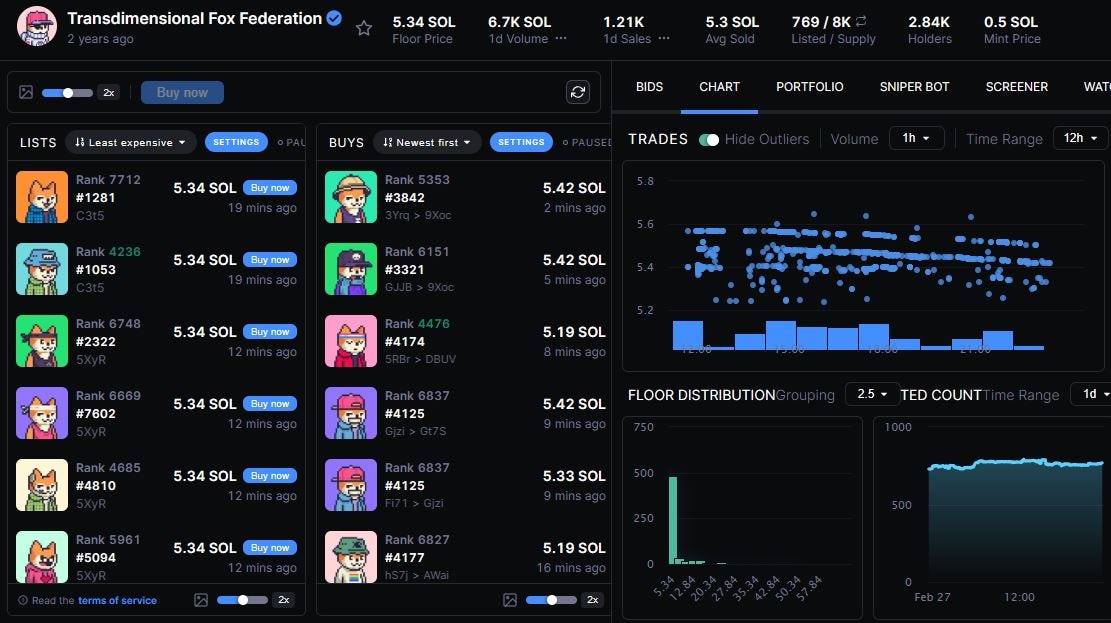Switch to the SNIPER BOT tab
Image resolution: width=1111 pixels, height=623 pixels.
click(914, 87)
